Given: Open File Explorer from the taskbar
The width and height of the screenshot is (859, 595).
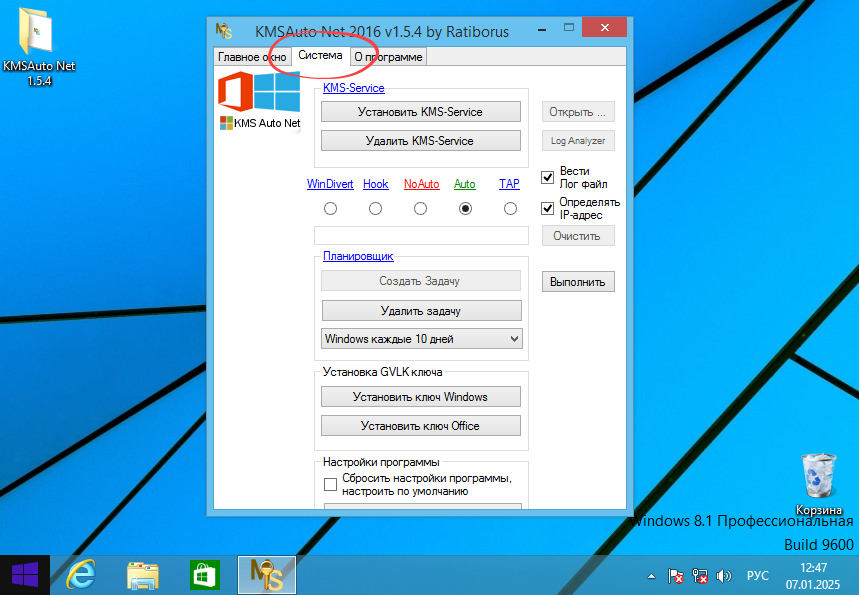Looking at the screenshot, I should click(x=142, y=575).
